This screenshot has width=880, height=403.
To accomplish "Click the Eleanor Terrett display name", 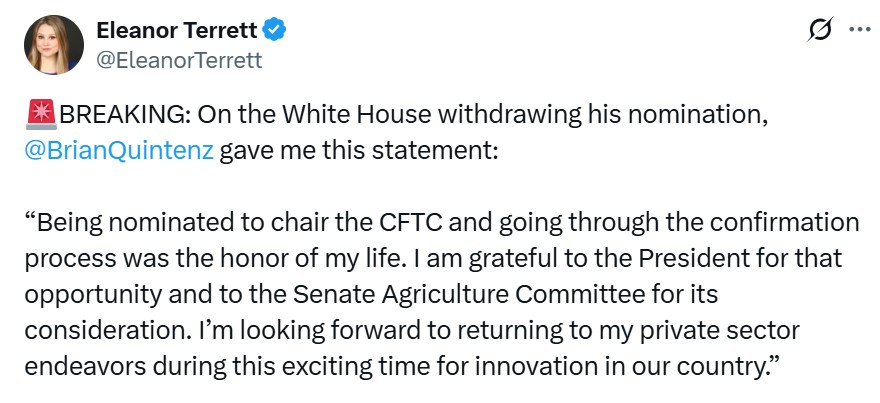I will [177, 31].
